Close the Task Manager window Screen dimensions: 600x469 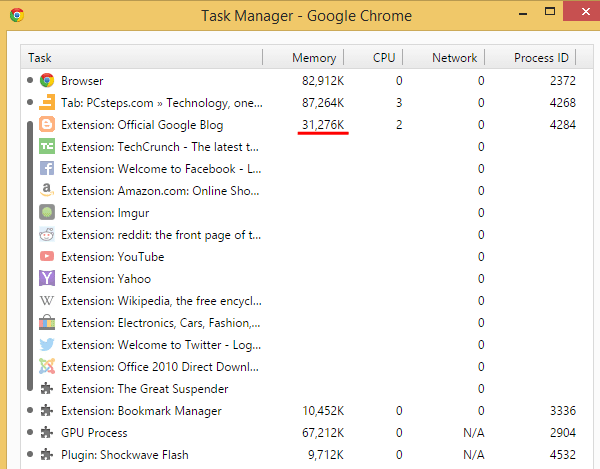click(583, 11)
